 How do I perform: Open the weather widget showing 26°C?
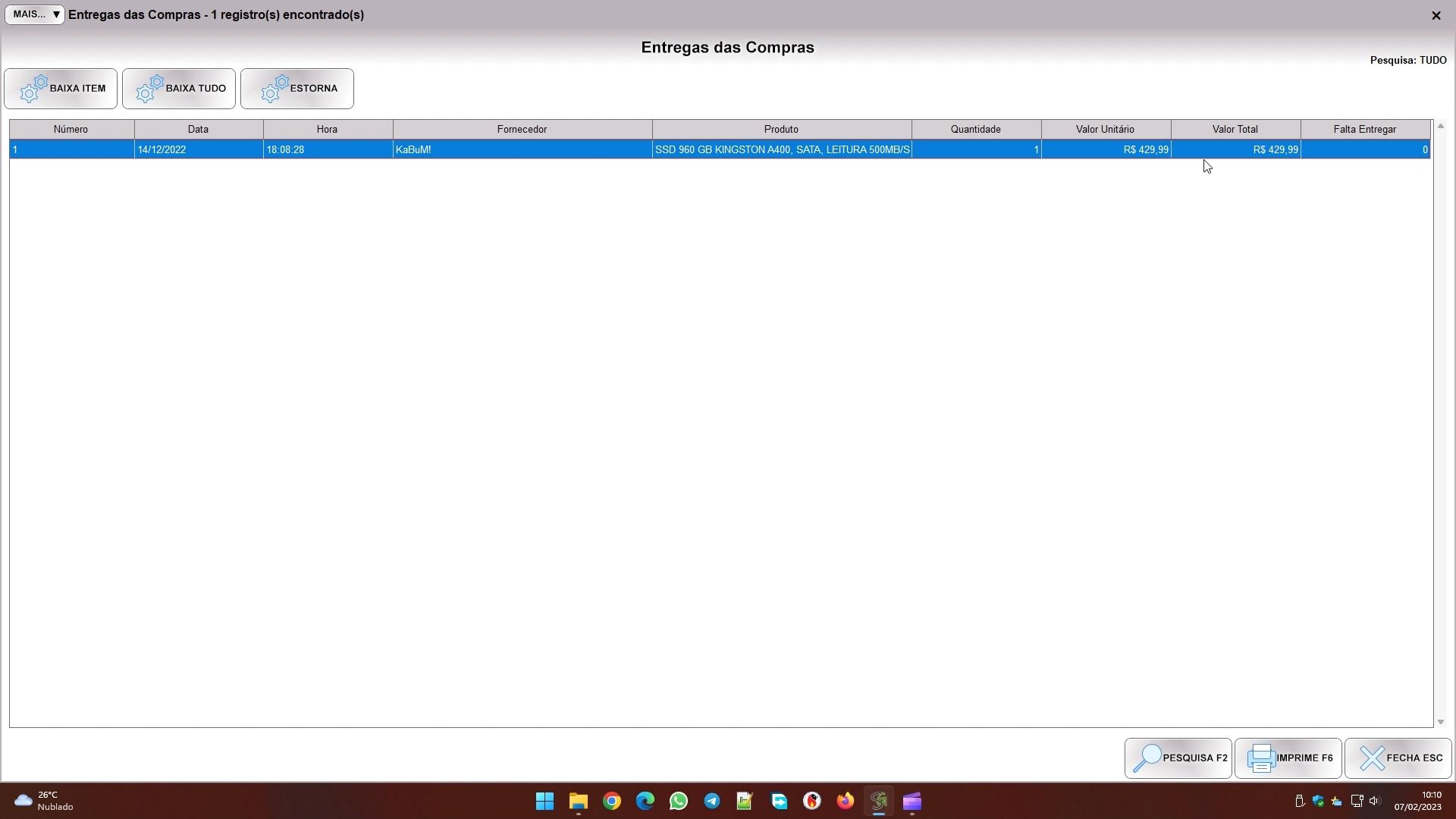(x=44, y=801)
